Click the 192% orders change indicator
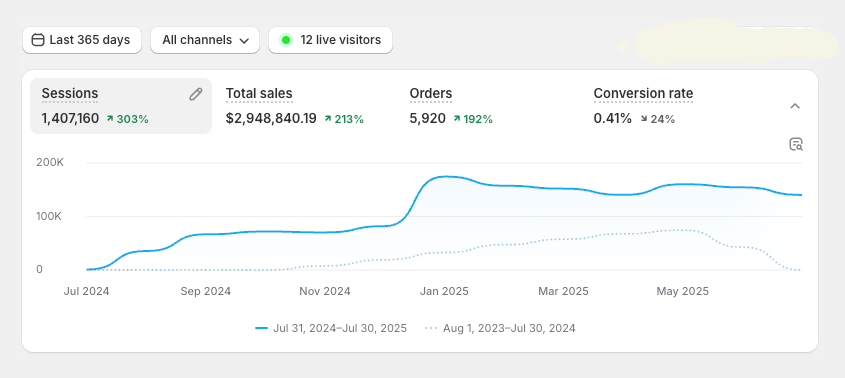 point(473,119)
